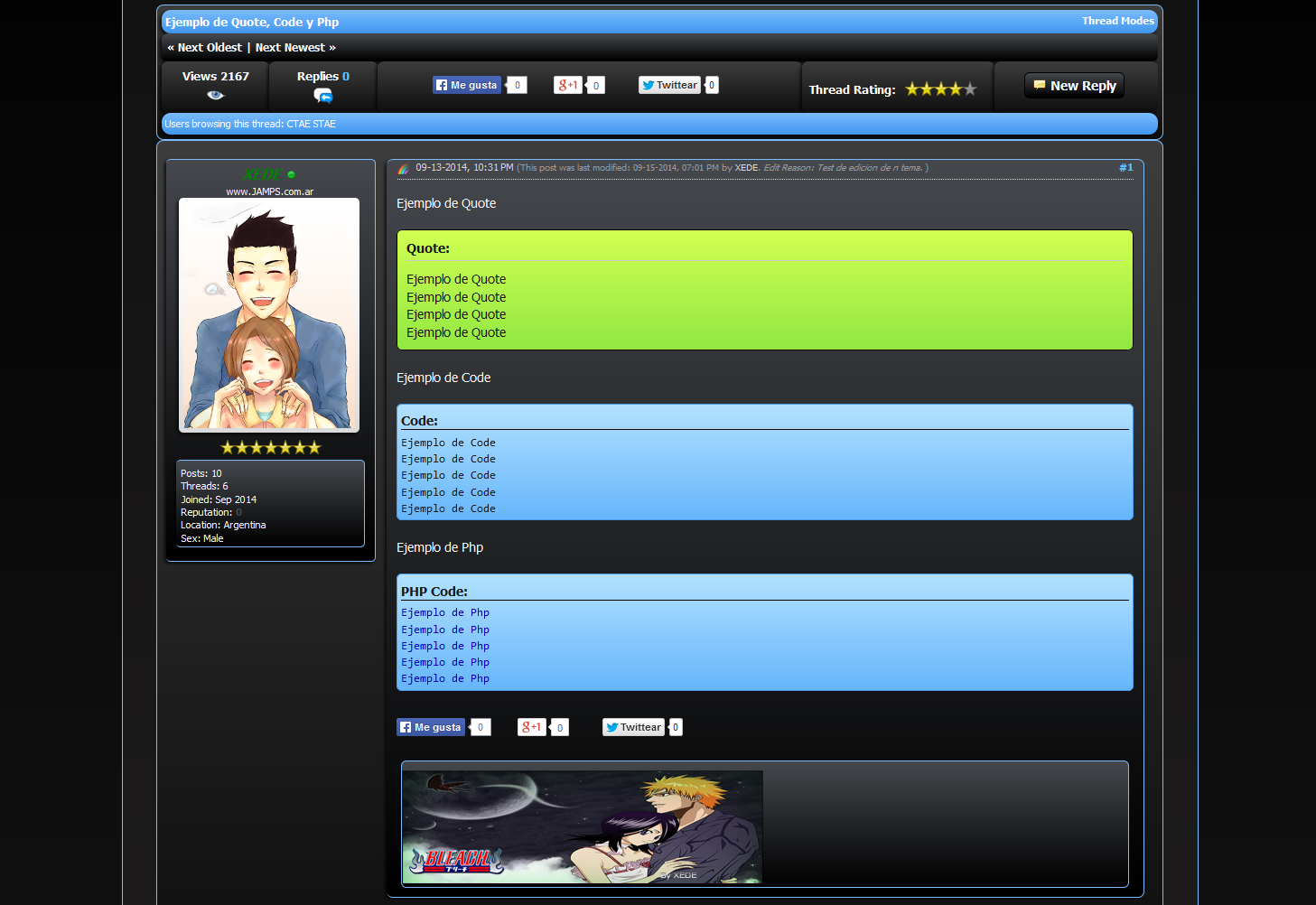
Task: Rate thread with the fifth star
Action: (970, 89)
